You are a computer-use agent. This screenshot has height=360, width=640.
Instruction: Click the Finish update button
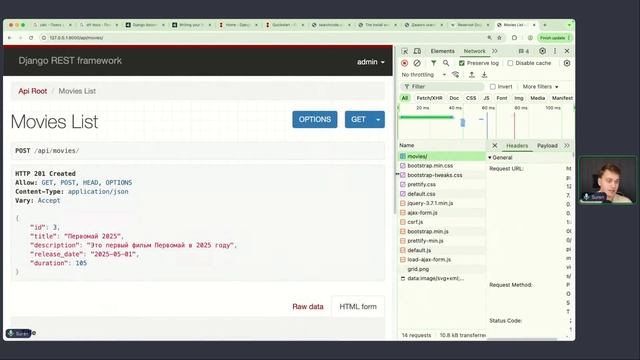coord(555,38)
